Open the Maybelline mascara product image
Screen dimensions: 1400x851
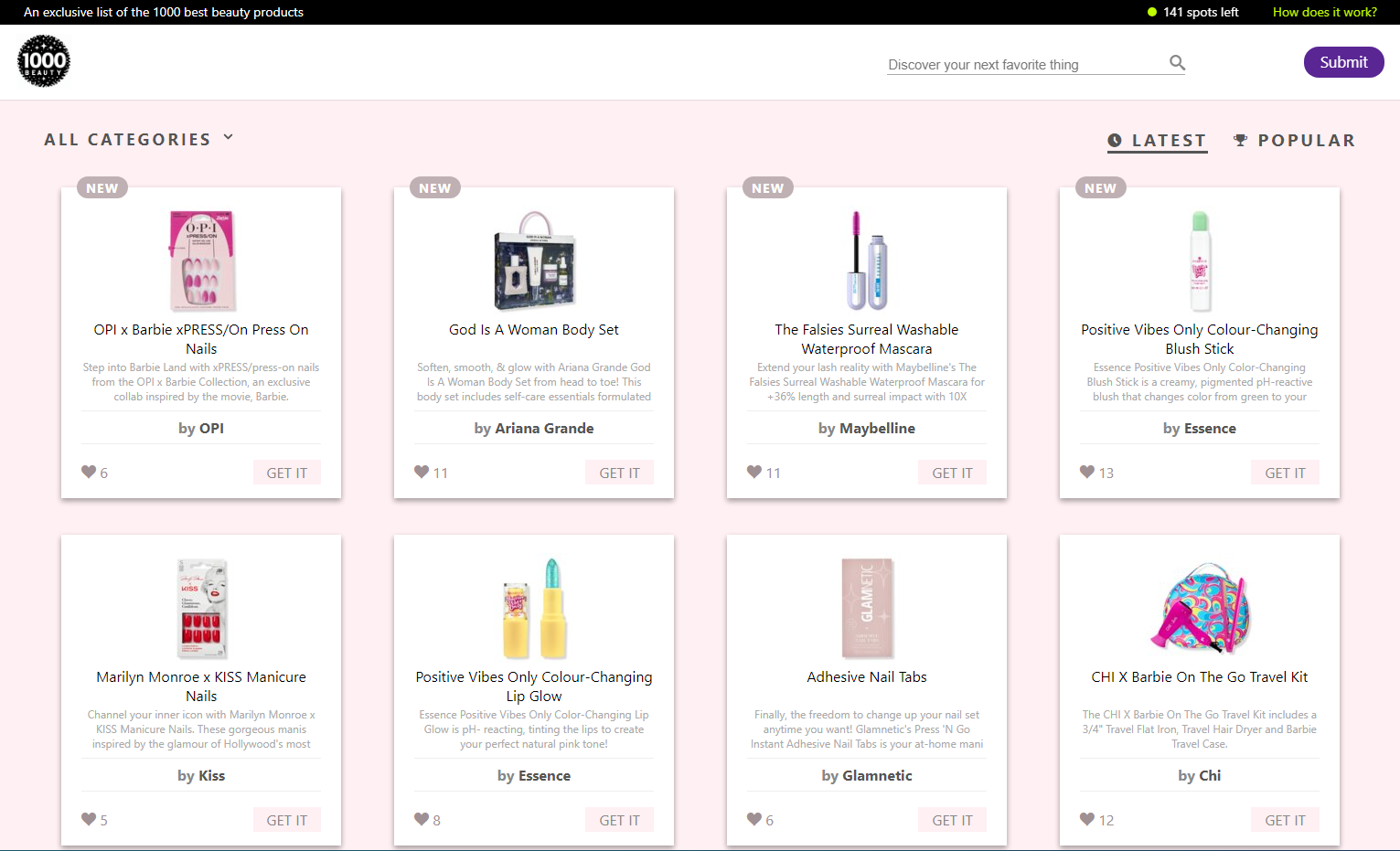(867, 261)
